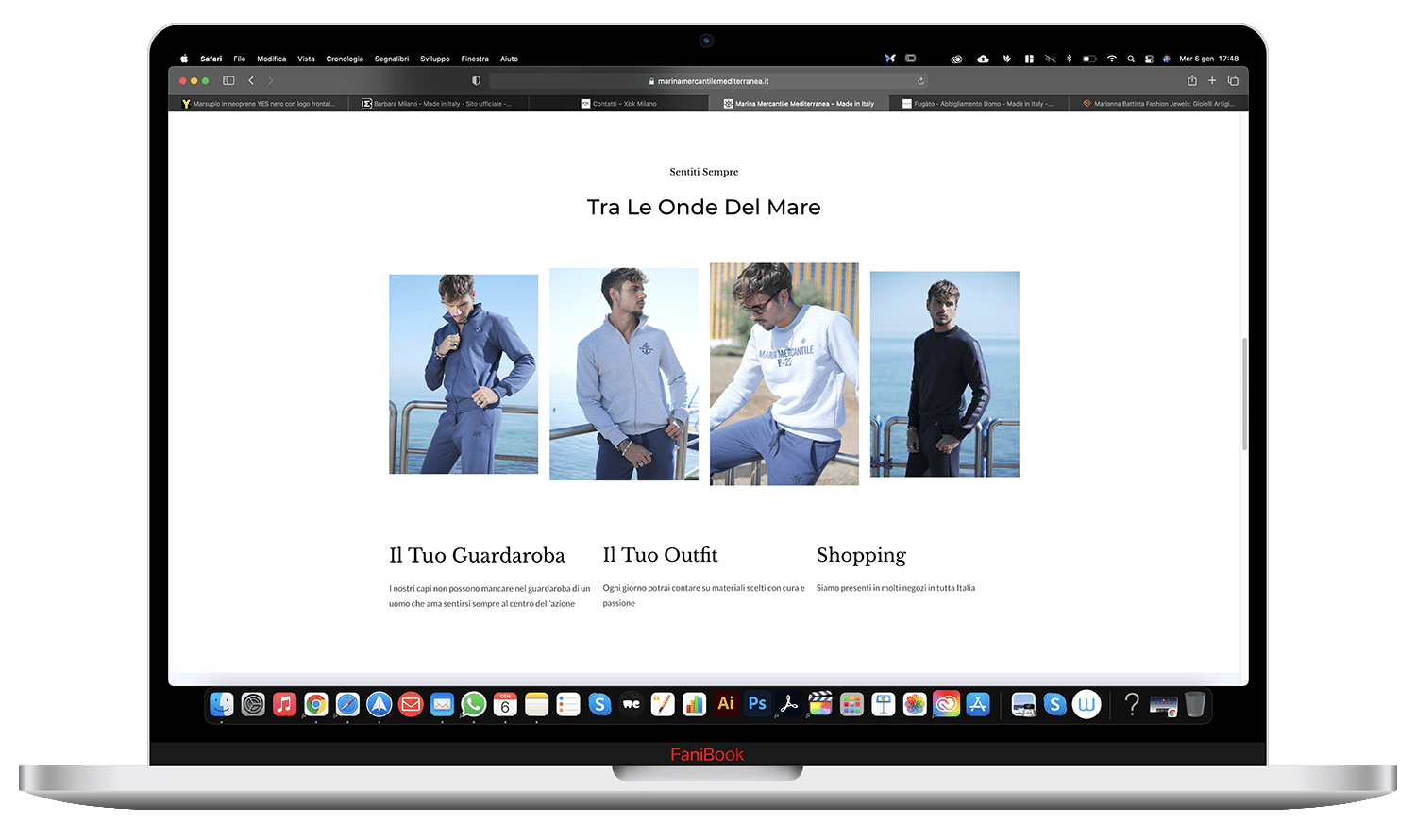Open the File menu

click(x=240, y=59)
